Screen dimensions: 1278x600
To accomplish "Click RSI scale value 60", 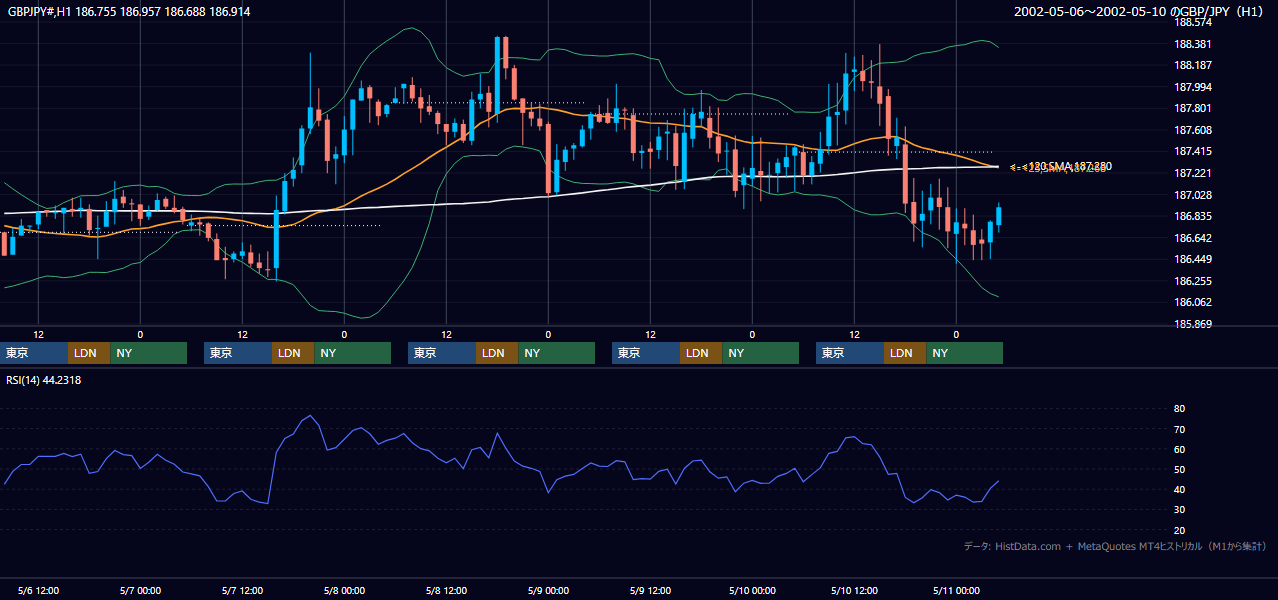I will coord(1180,449).
